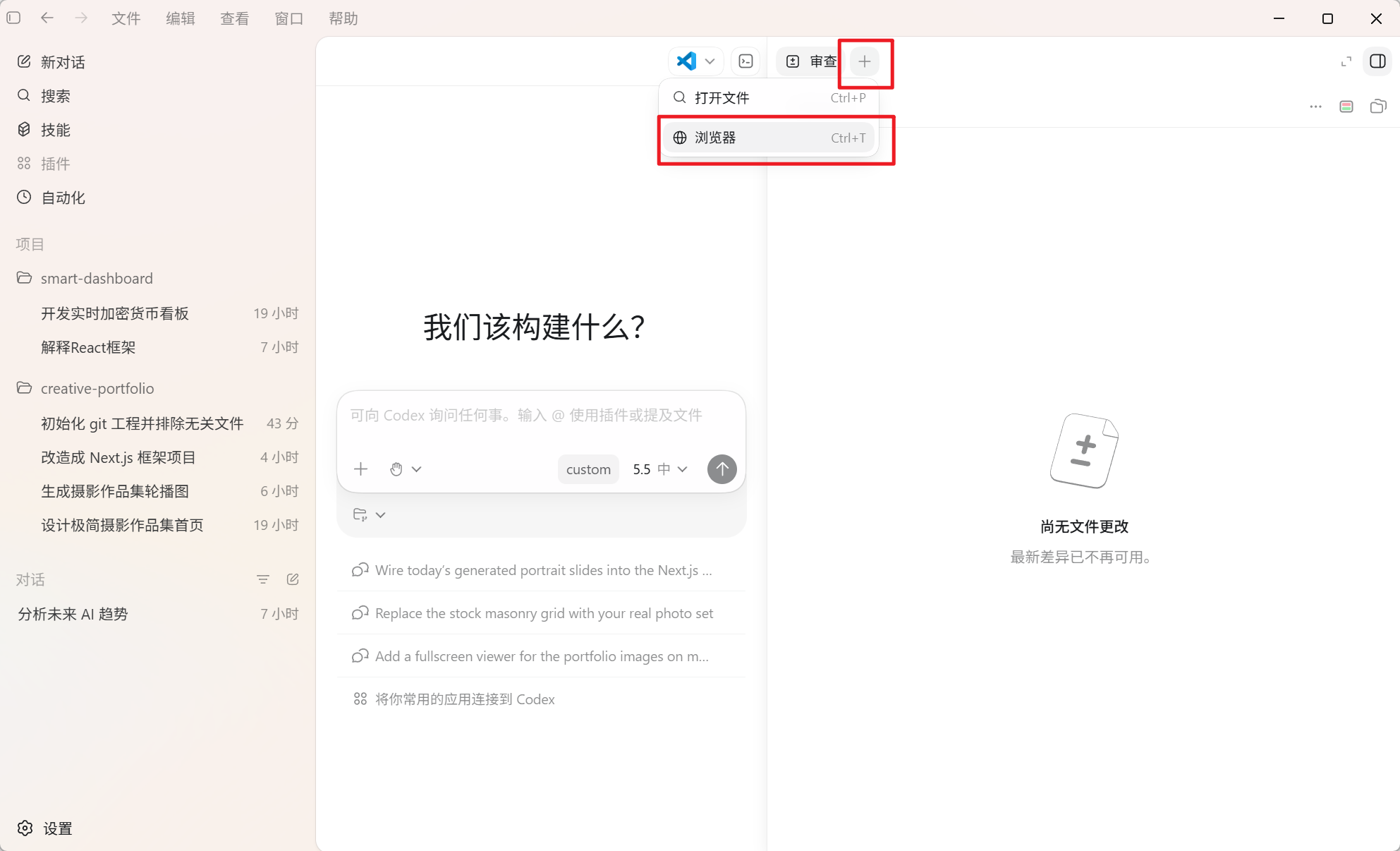The width and height of the screenshot is (1400, 851).
Task: Select 打开文件 from the dropdown menu
Action: (x=769, y=98)
